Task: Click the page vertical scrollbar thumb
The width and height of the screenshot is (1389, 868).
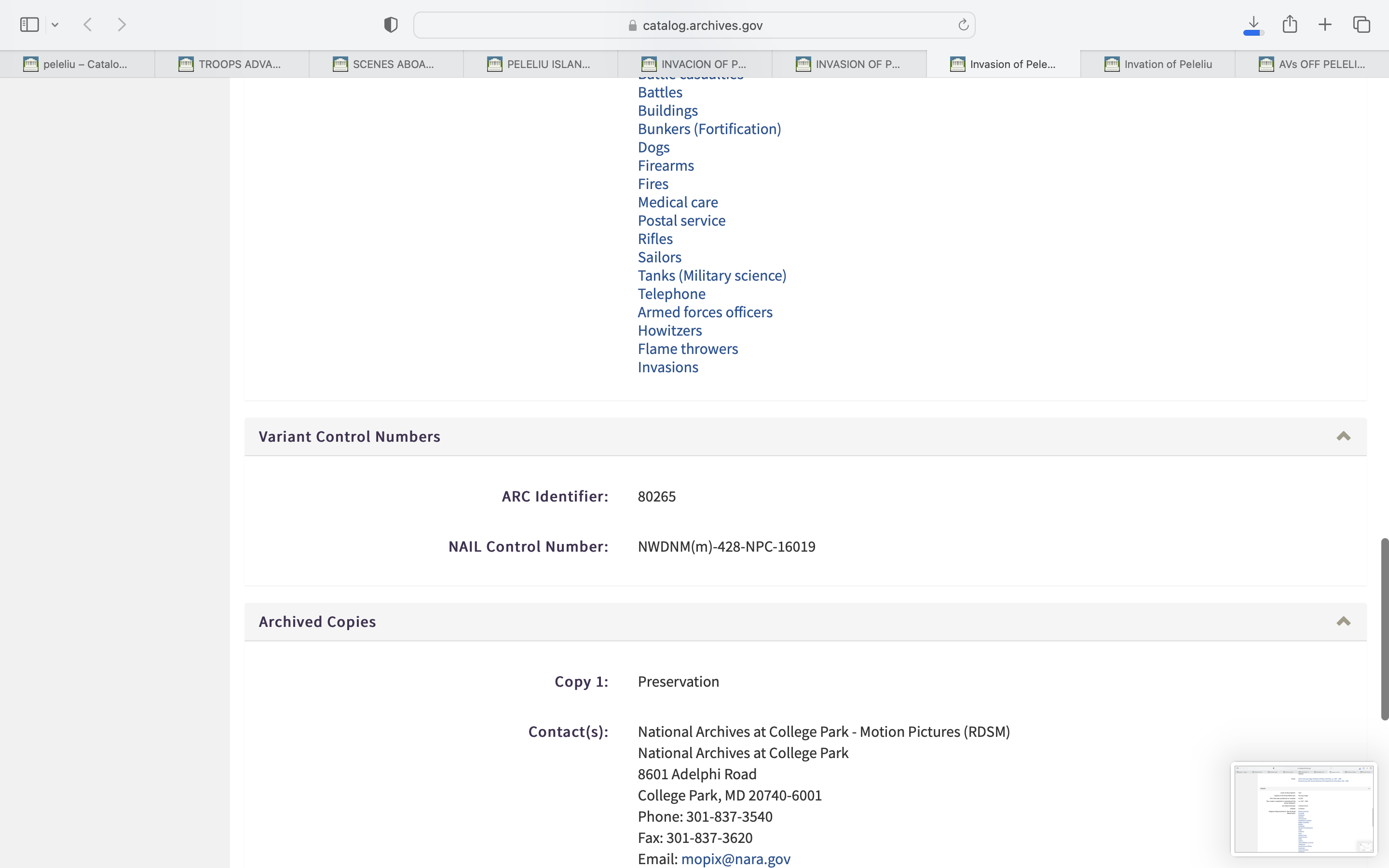Action: click(1384, 629)
